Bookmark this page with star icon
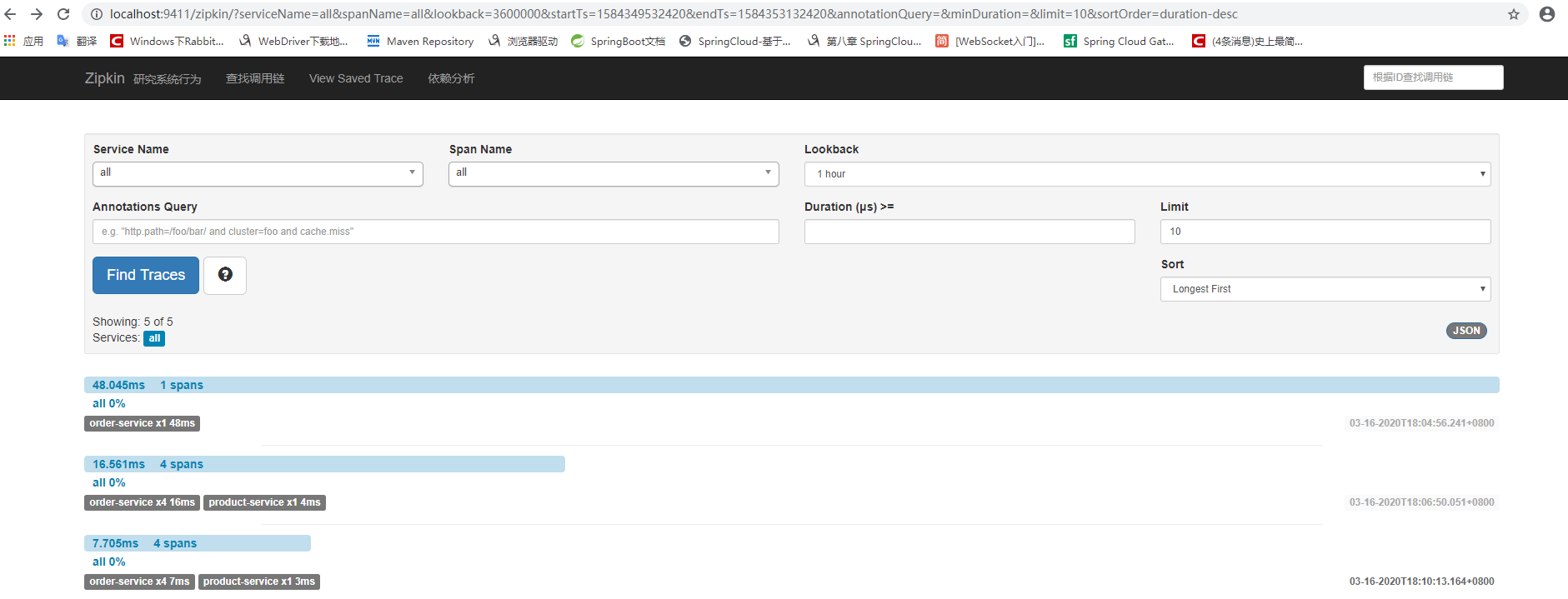Screen dimensions: 1568x599 point(1514,14)
